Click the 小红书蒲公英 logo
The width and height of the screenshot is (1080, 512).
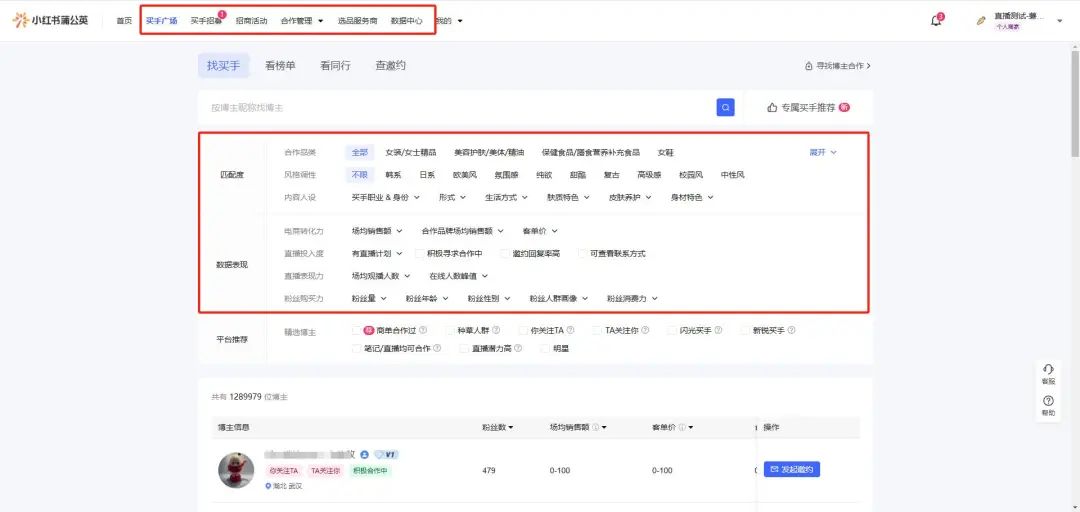pyautogui.click(x=51, y=20)
